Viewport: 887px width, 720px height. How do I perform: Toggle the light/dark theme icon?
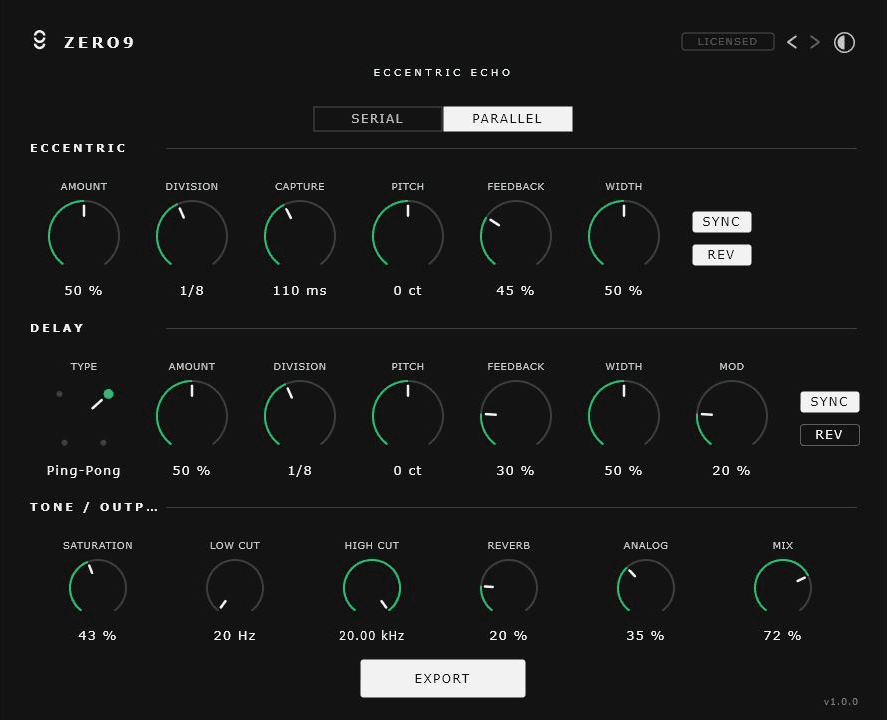(x=844, y=42)
